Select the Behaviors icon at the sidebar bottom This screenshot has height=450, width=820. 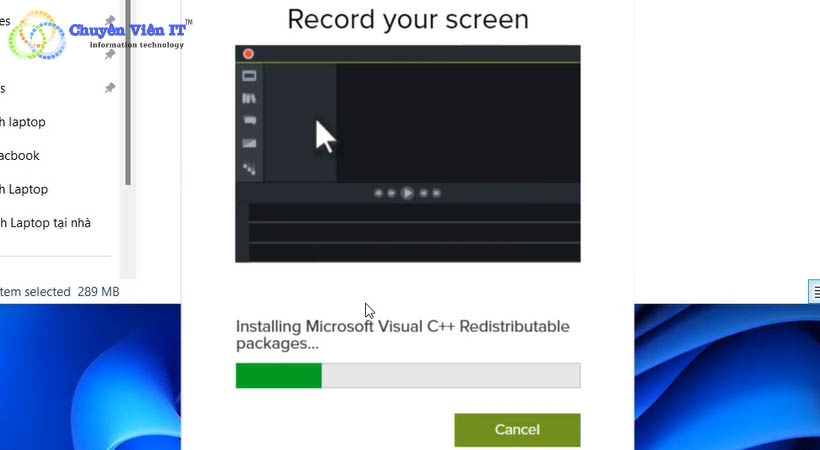click(249, 168)
